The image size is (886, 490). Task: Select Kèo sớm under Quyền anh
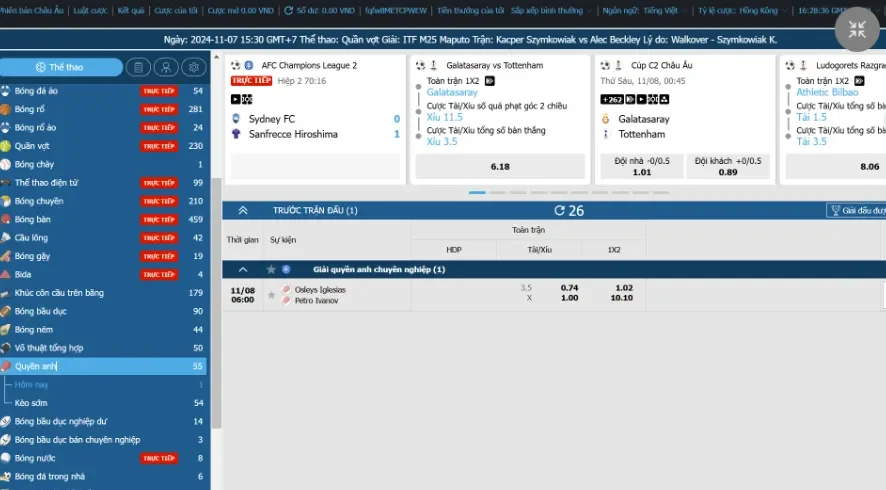(x=30, y=403)
